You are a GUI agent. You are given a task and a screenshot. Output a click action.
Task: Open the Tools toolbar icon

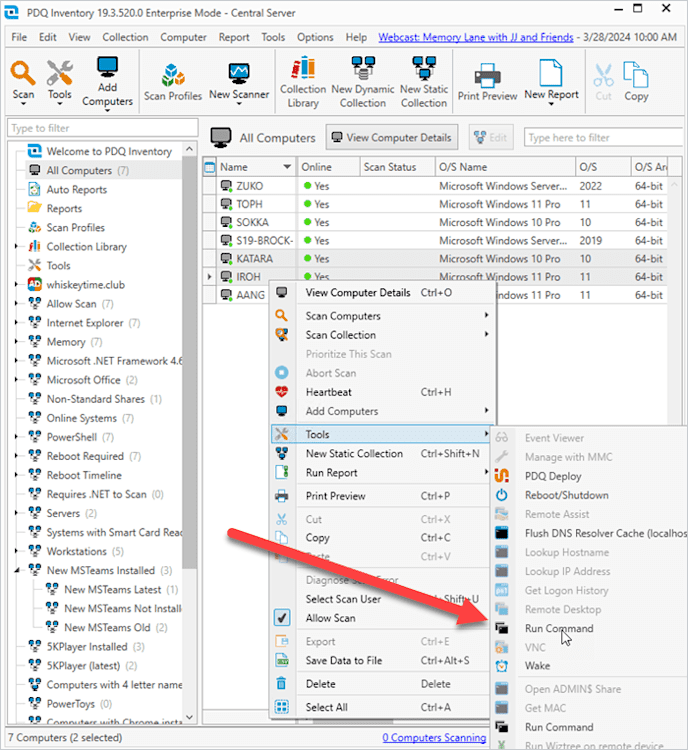coord(59,73)
